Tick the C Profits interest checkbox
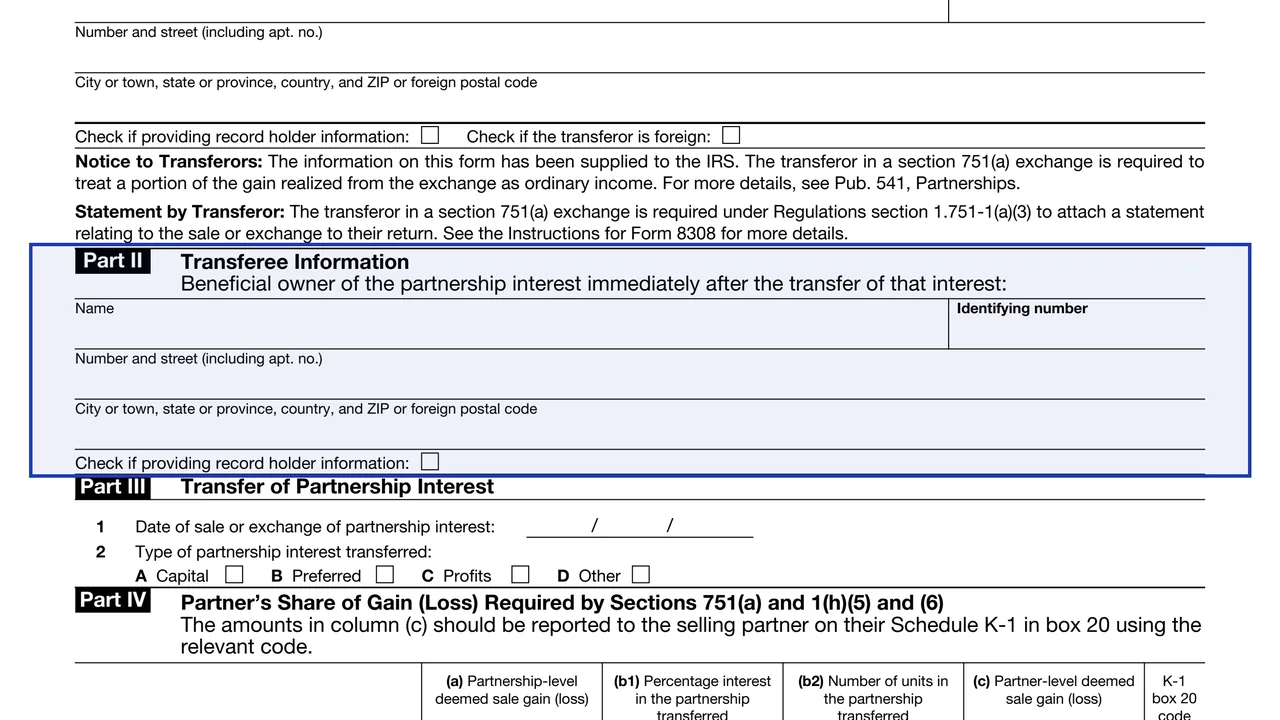Screen dimensions: 1280x720 tap(520, 574)
